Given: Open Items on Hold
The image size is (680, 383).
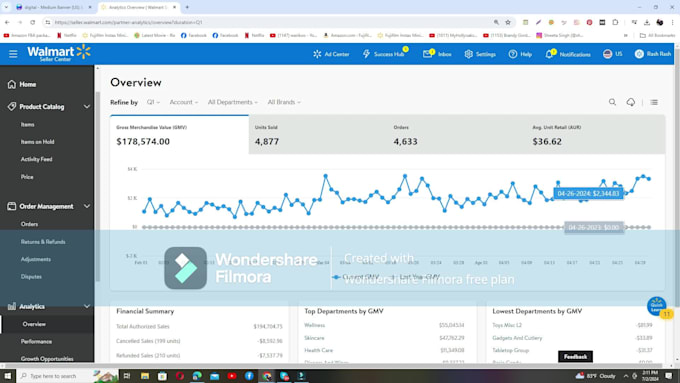Looking at the screenshot, I should pos(37,142).
